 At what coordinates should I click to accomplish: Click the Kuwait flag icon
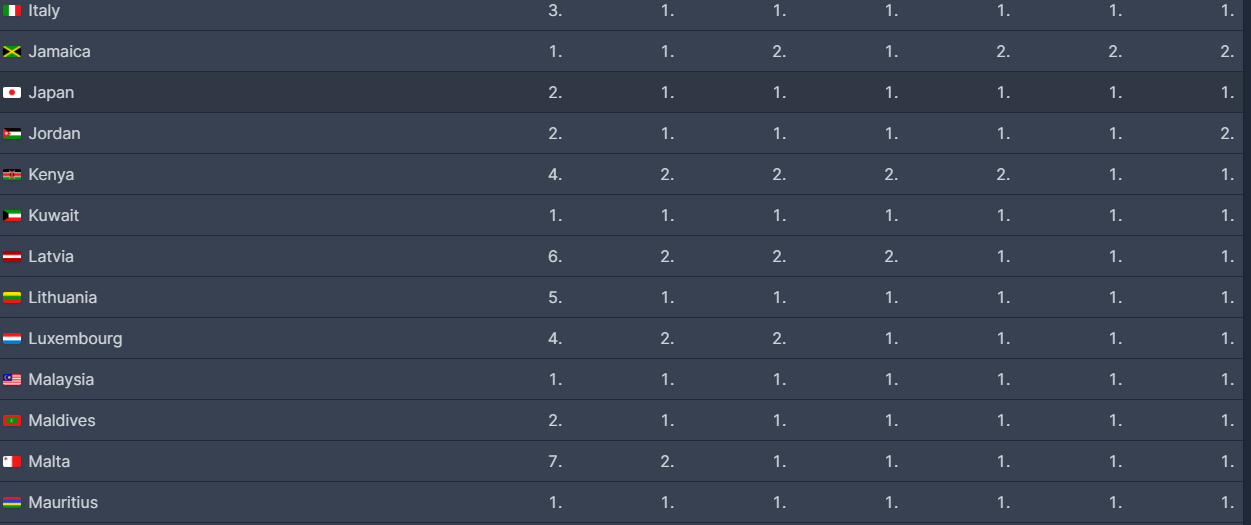(x=12, y=216)
